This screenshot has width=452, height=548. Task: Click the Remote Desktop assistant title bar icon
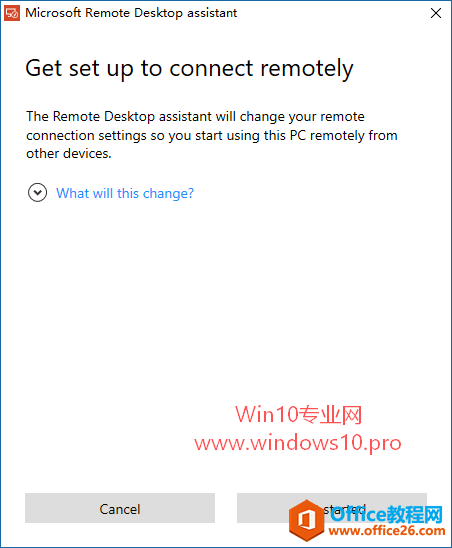point(12,13)
